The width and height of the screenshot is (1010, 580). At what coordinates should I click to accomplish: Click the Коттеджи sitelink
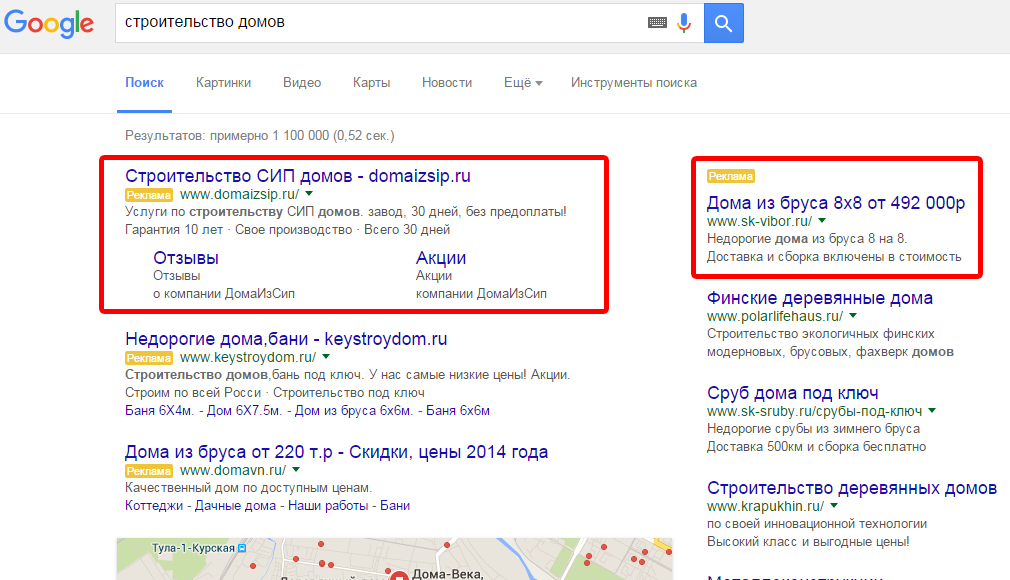pos(154,506)
